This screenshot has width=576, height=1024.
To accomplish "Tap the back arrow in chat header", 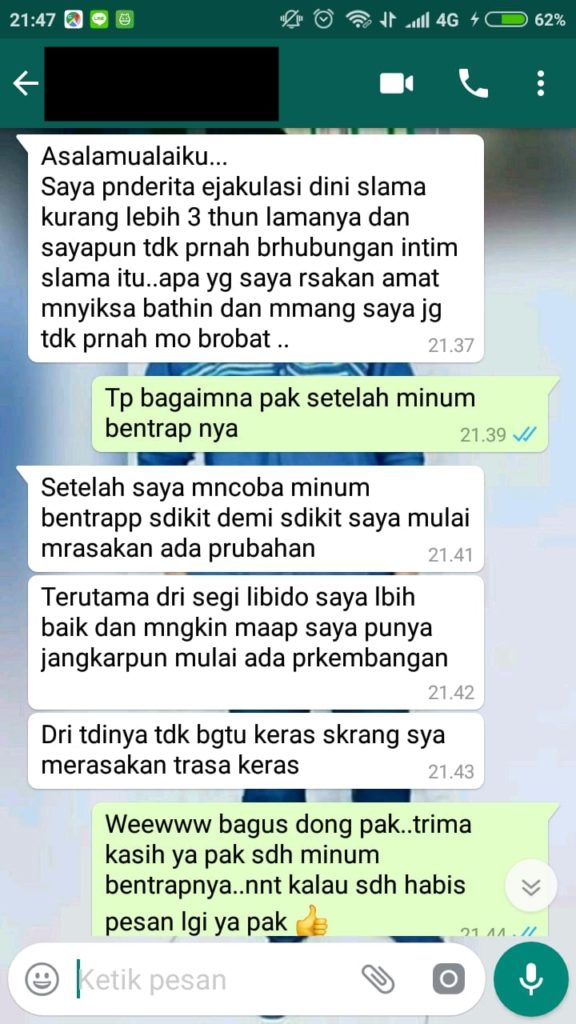I will coord(25,84).
